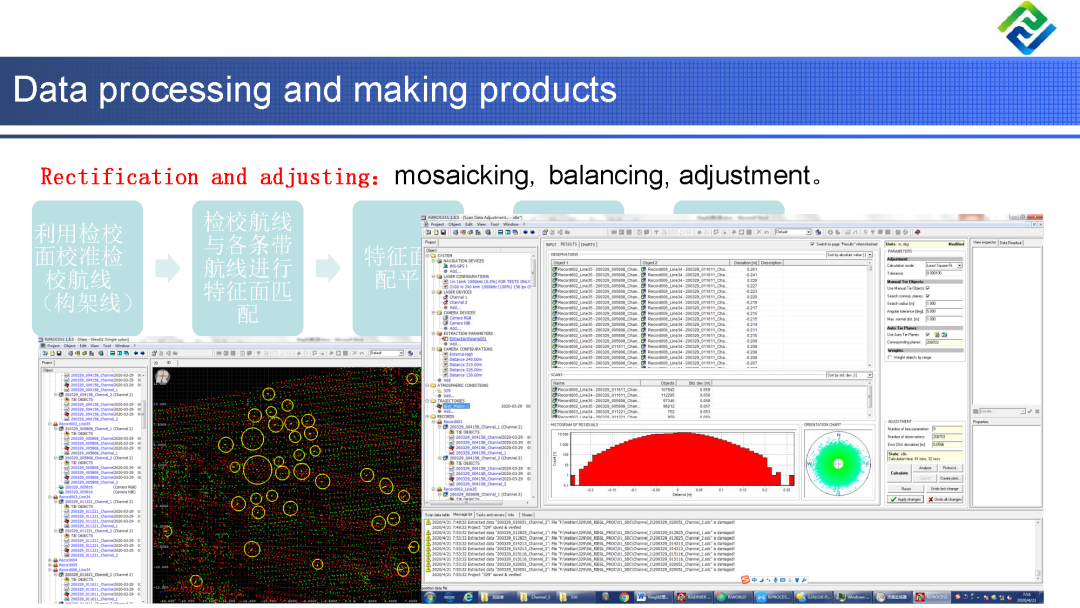Toggle Use Auto Tie Planes checkbox
The width and height of the screenshot is (1080, 608).
coord(928,335)
